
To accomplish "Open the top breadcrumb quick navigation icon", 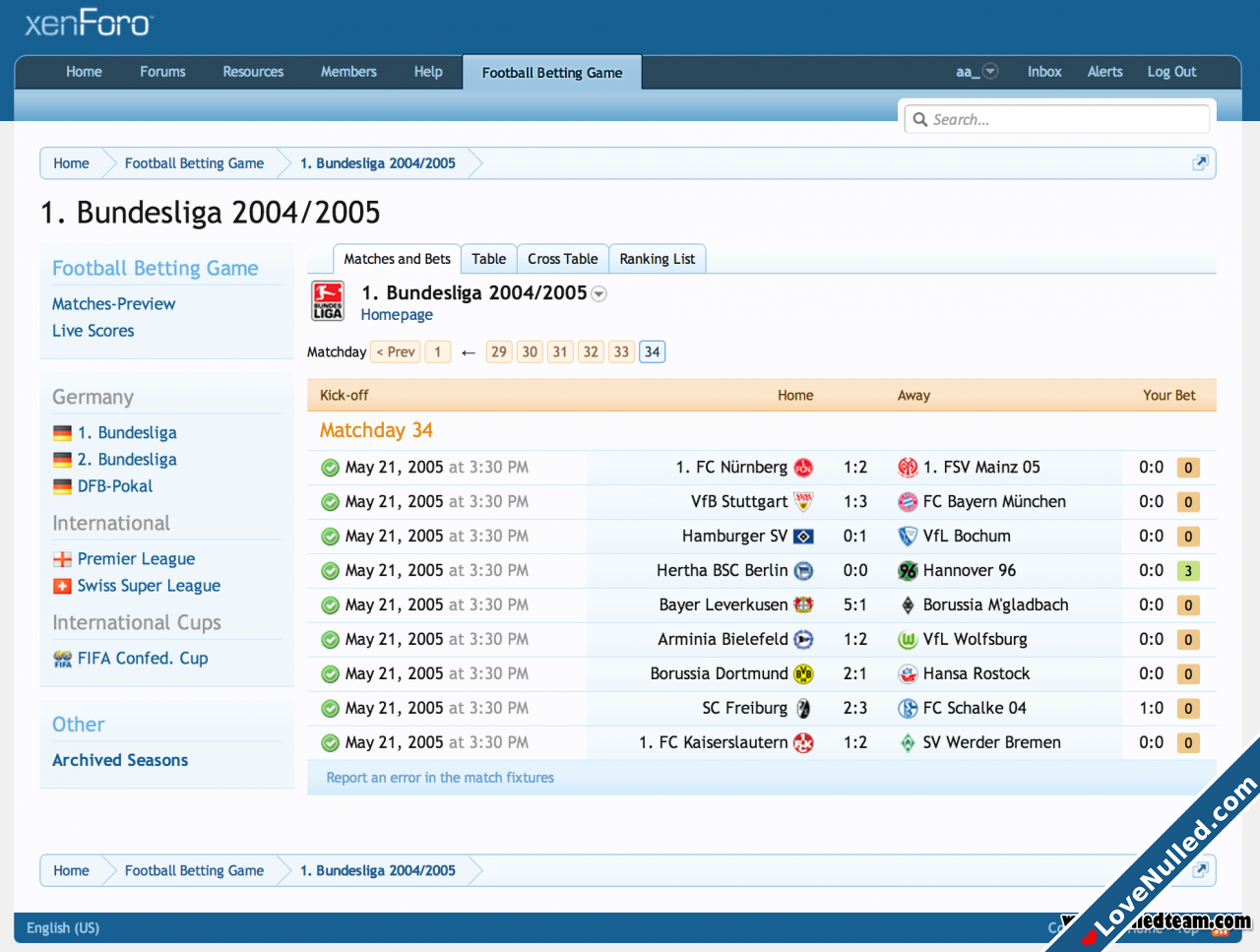I will [x=1200, y=163].
